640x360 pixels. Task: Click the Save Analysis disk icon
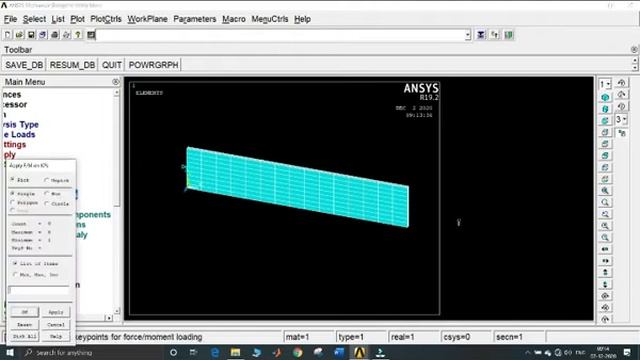pyautogui.click(x=31, y=35)
